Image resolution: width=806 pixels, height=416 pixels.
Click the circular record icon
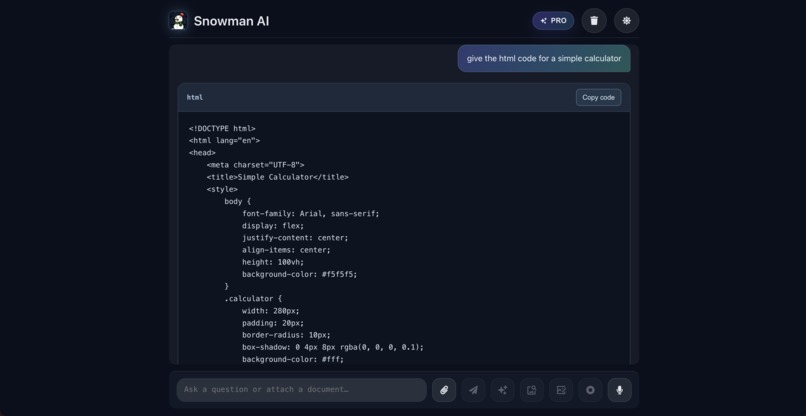pyautogui.click(x=590, y=390)
